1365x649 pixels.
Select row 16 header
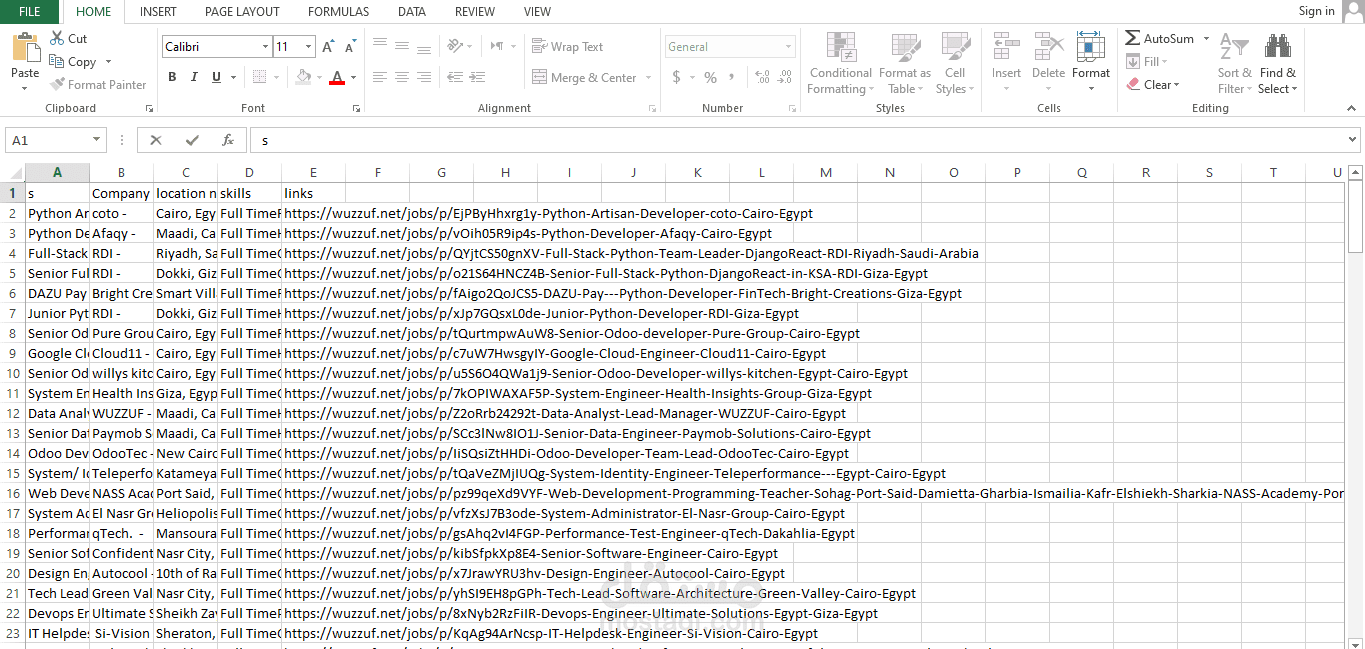[x=13, y=493]
